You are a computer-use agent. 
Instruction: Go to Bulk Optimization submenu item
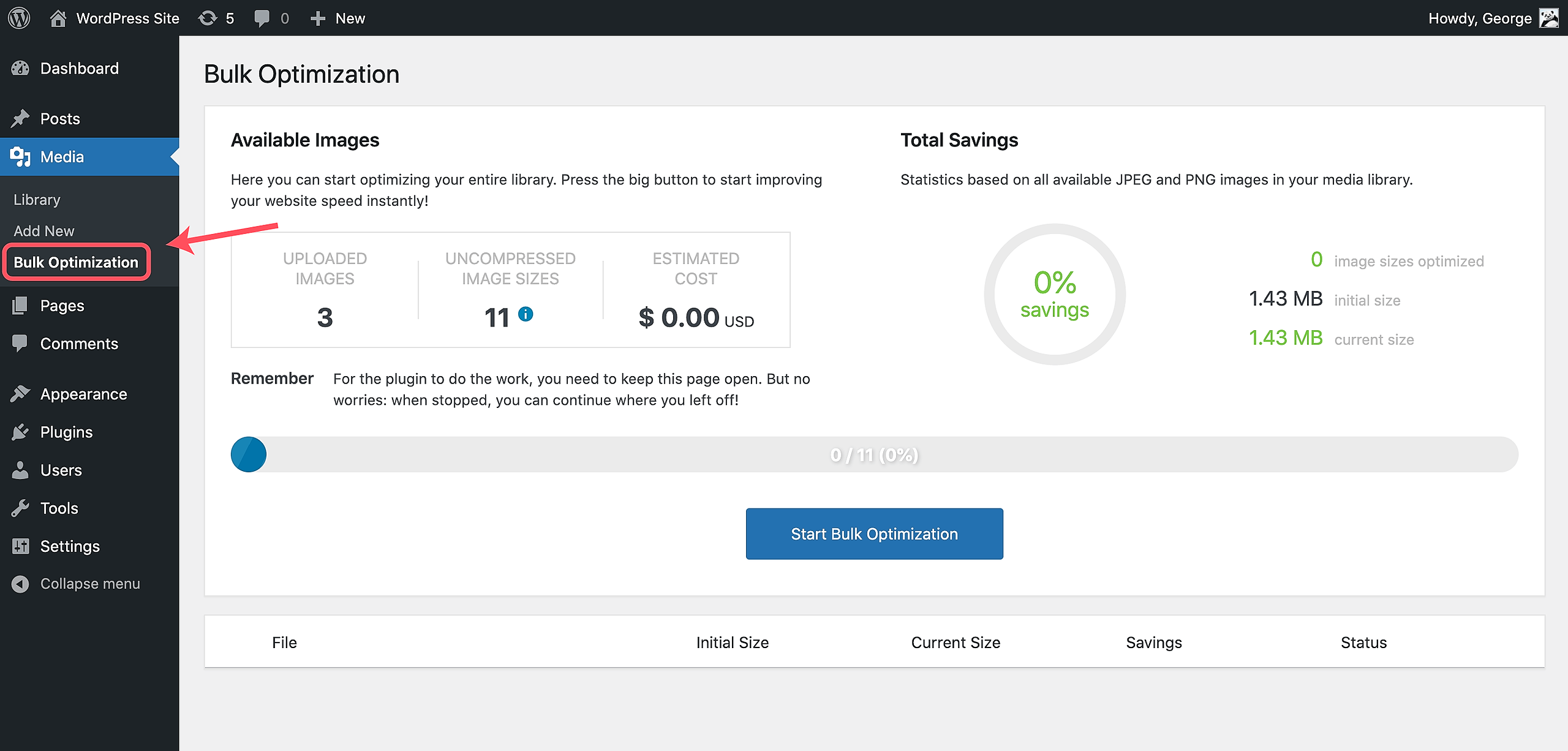point(76,262)
